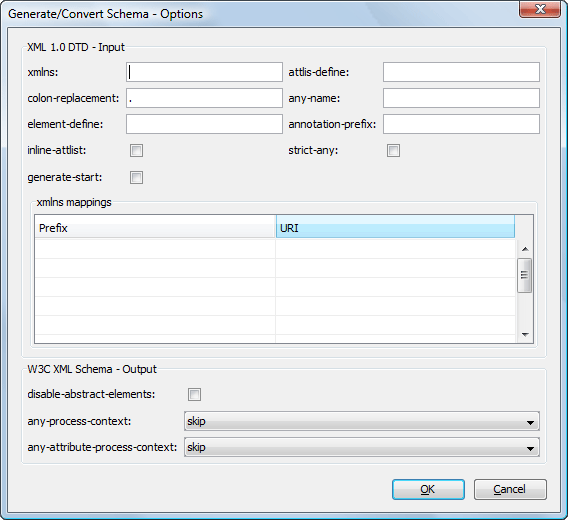Select the attlis-define text field
The width and height of the screenshot is (568, 520).
461,72
